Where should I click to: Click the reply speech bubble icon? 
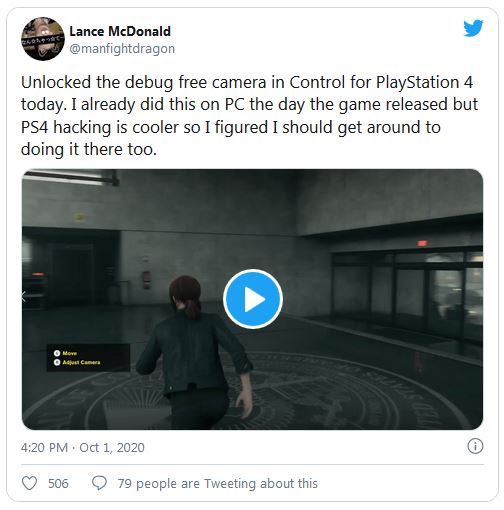pos(99,483)
